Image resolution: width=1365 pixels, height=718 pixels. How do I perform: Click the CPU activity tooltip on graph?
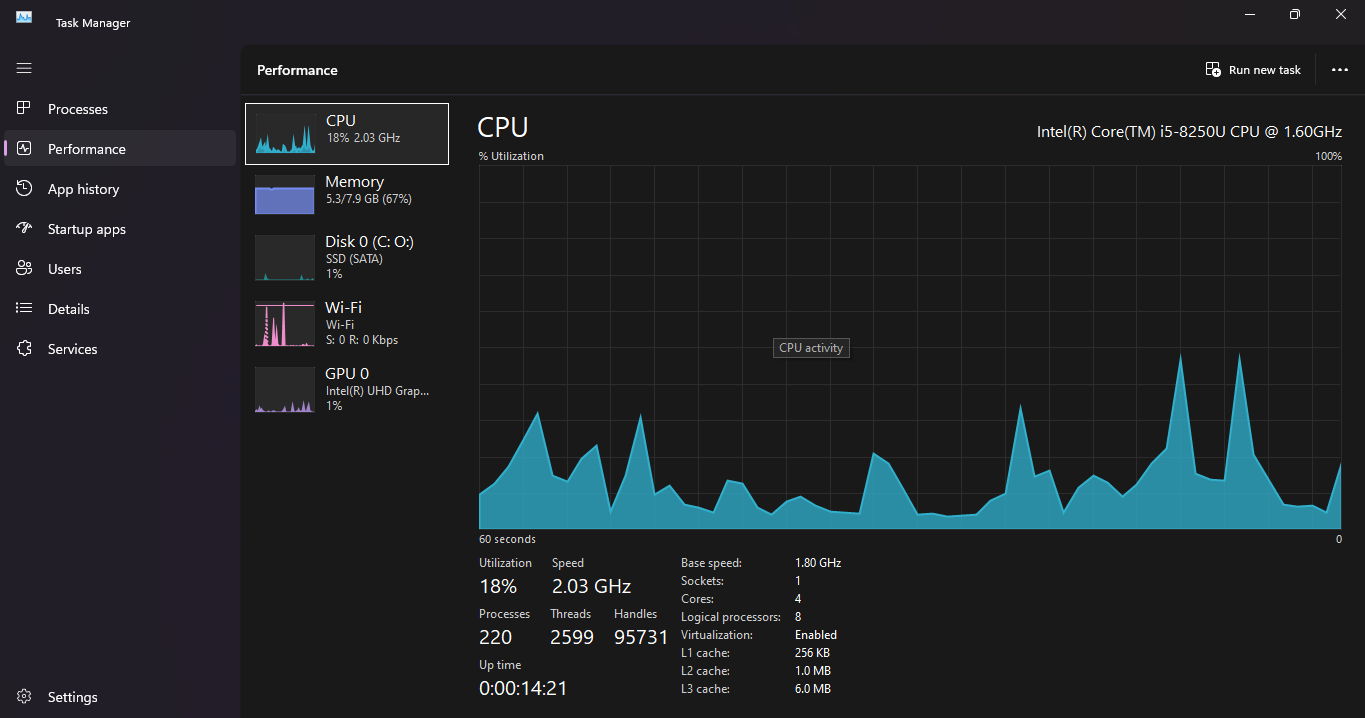pos(811,348)
